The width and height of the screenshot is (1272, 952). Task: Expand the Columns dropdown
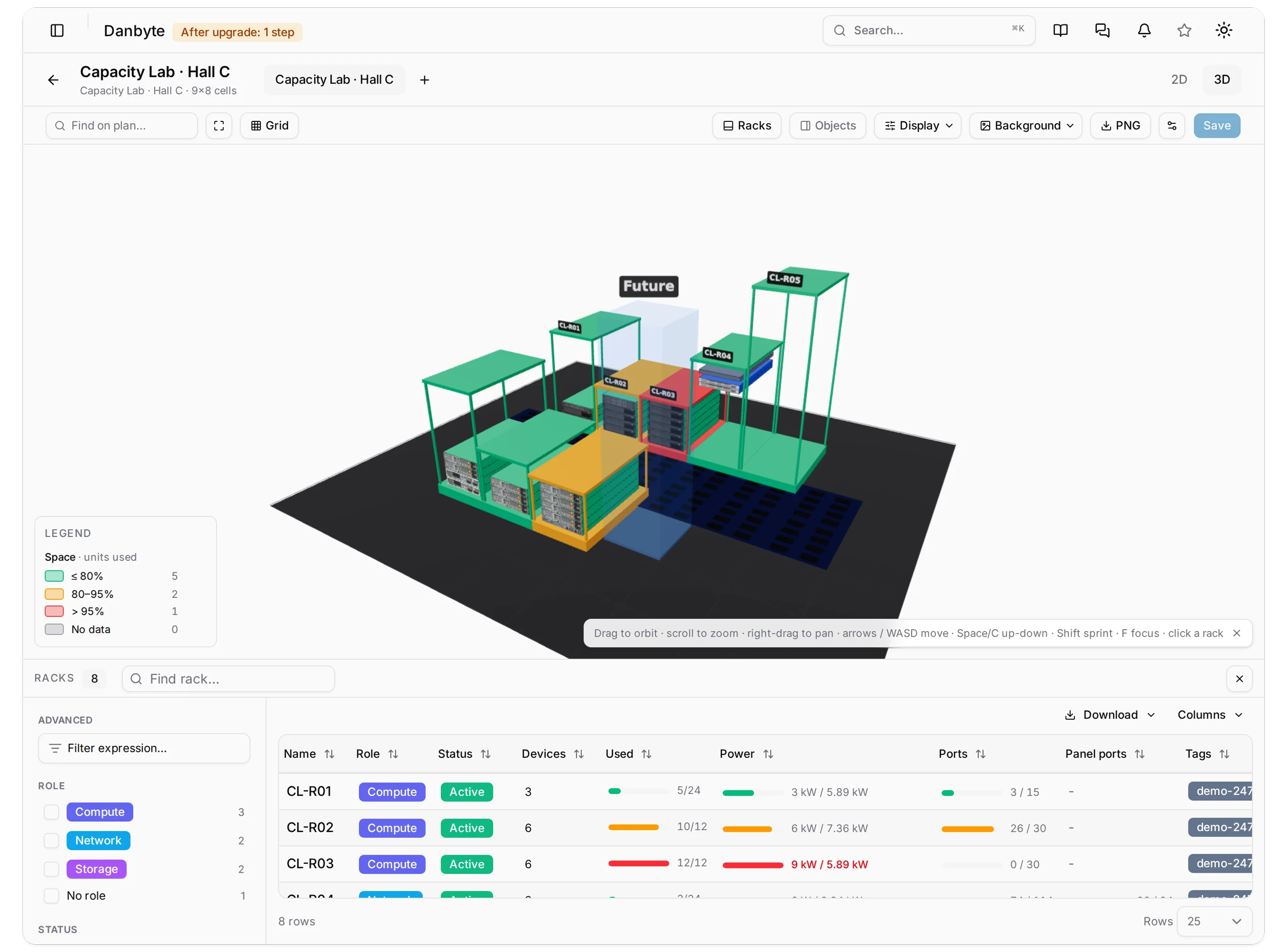1209,715
